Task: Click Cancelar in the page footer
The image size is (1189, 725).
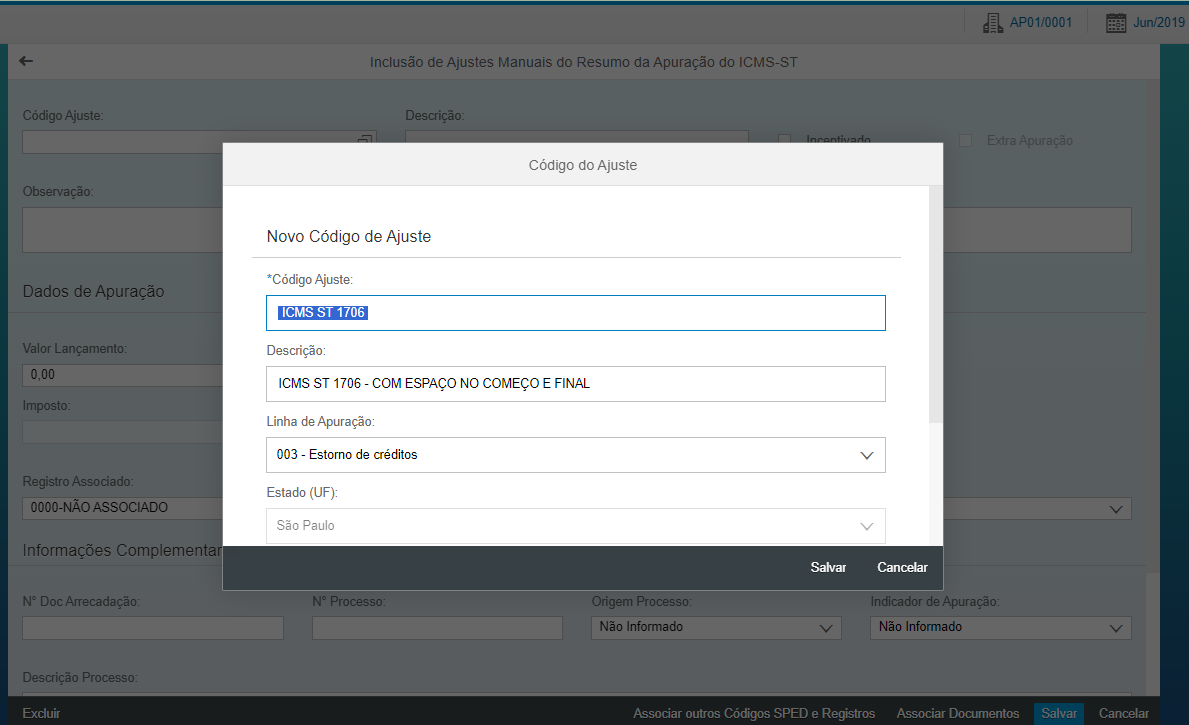Action: [1123, 713]
